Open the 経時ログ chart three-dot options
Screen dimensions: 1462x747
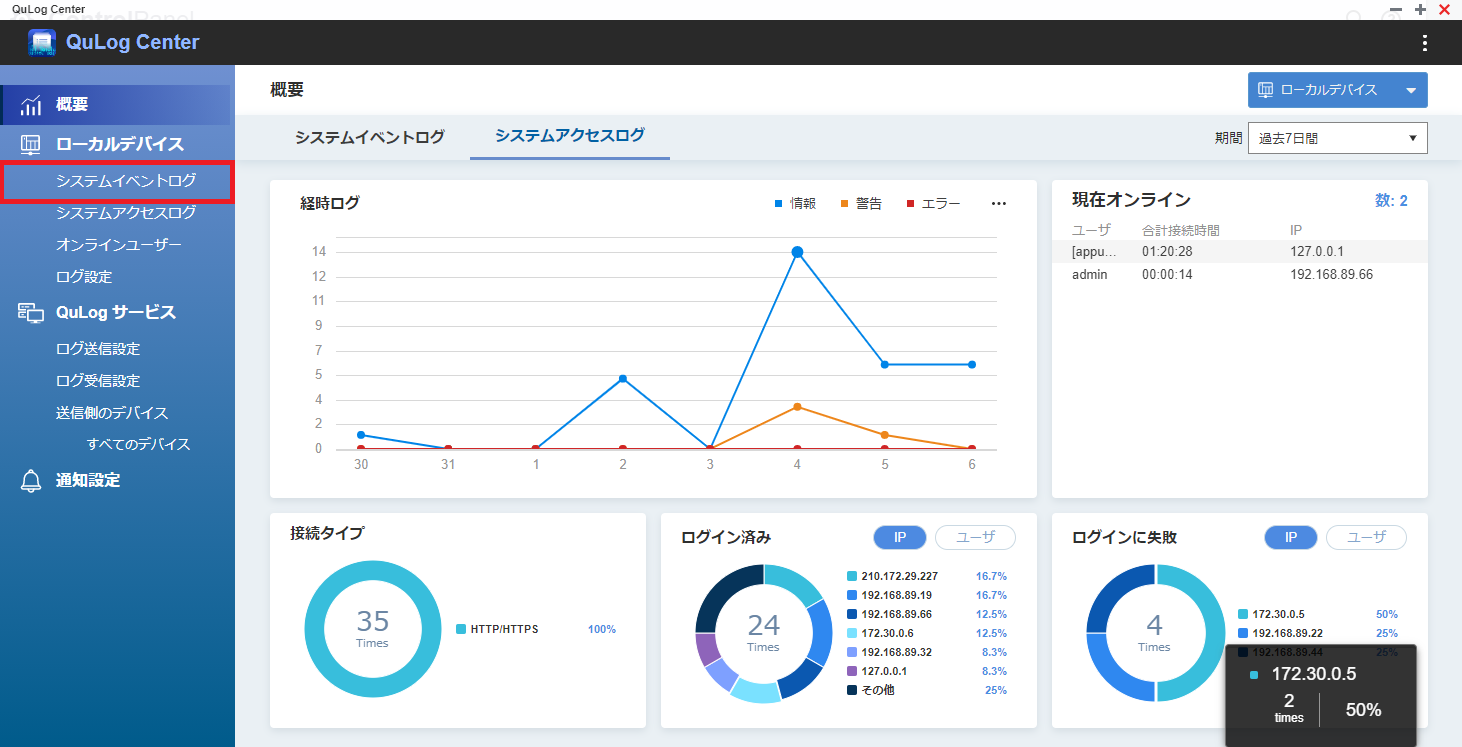tap(999, 204)
